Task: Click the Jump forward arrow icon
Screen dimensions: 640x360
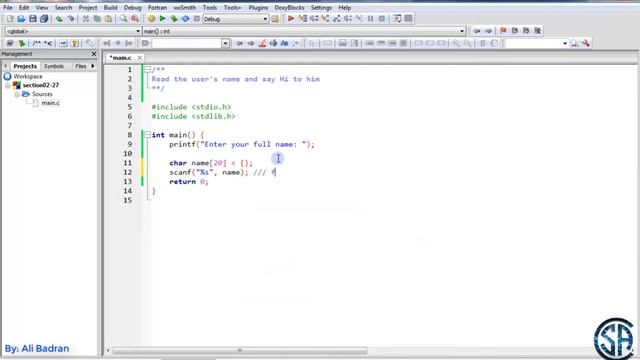Action: tap(488, 31)
